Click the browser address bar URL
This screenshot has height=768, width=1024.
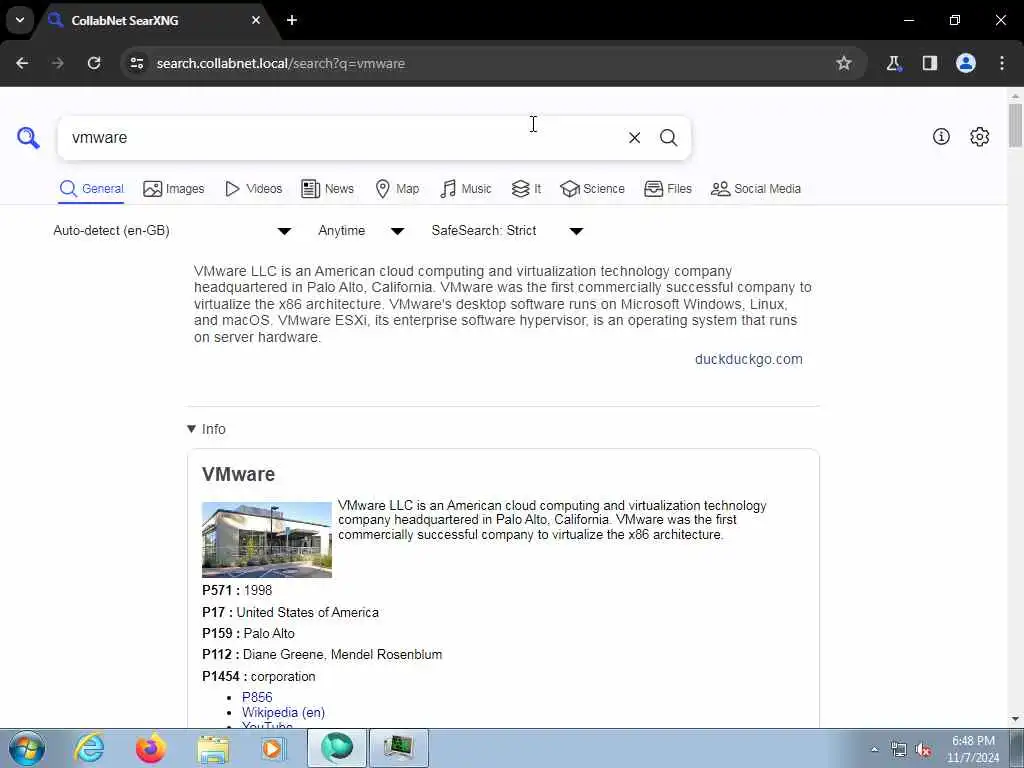(x=281, y=63)
